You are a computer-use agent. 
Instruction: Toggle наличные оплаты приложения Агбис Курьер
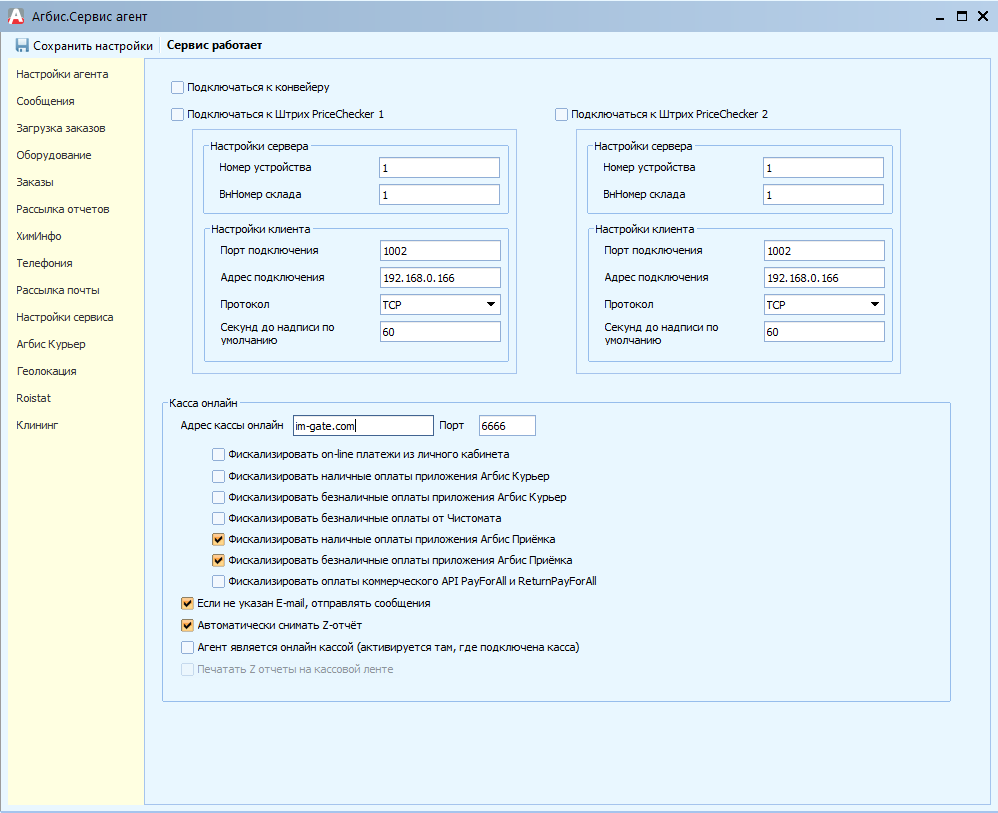(x=218, y=476)
